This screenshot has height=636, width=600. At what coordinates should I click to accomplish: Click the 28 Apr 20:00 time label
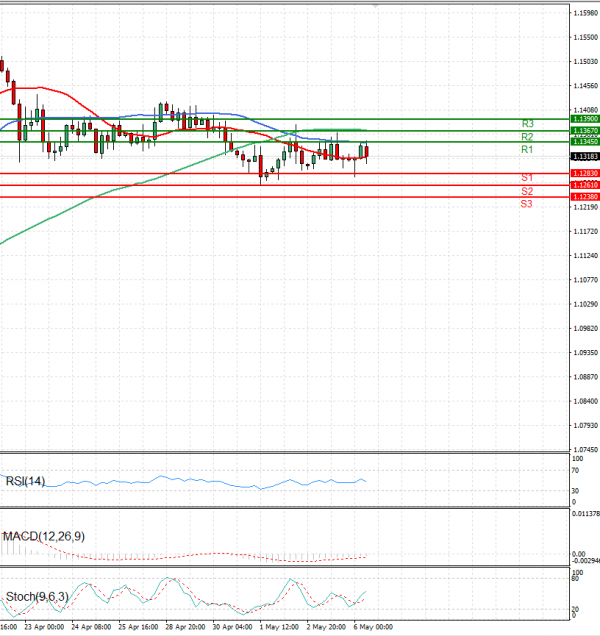coord(185,627)
